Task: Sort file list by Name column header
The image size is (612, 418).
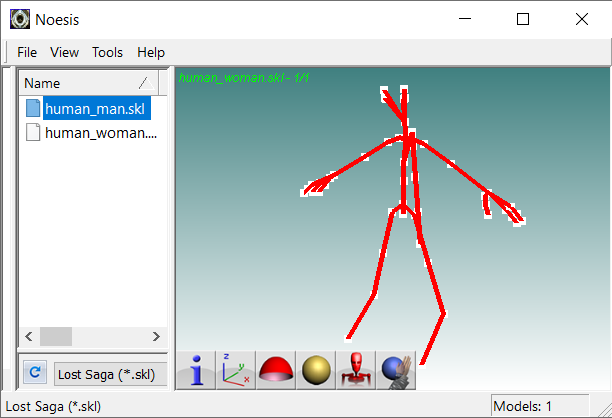Action: 80,83
